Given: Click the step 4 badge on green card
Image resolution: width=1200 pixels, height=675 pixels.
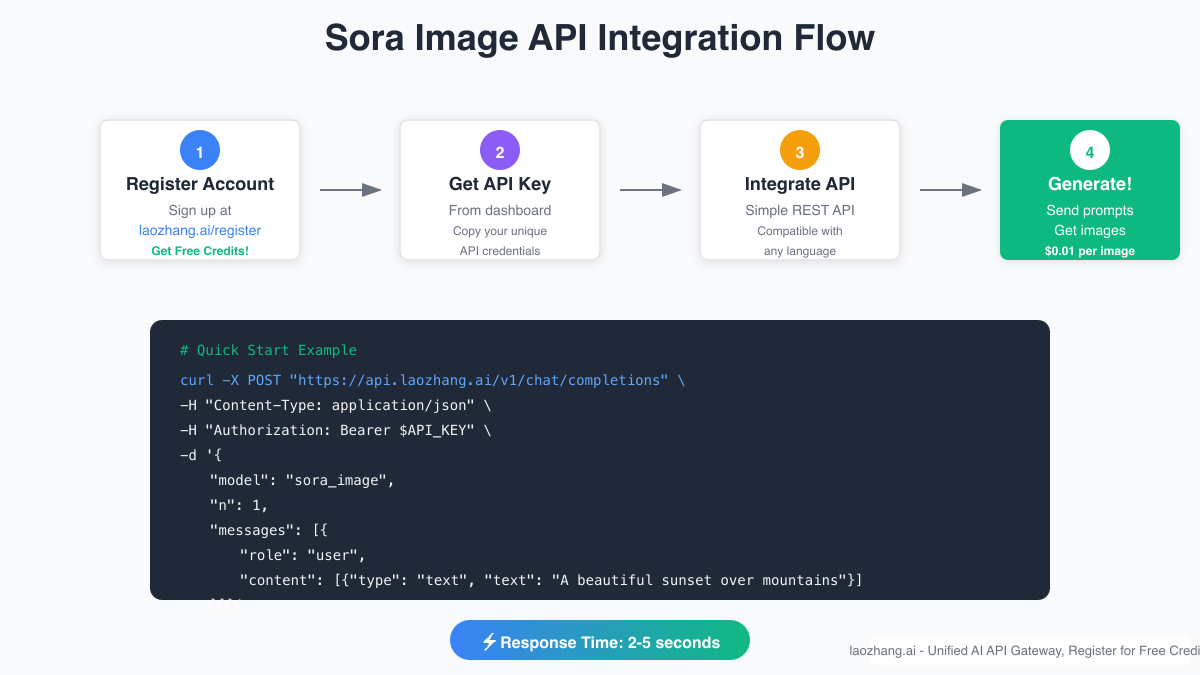Looking at the screenshot, I should tap(1090, 150).
